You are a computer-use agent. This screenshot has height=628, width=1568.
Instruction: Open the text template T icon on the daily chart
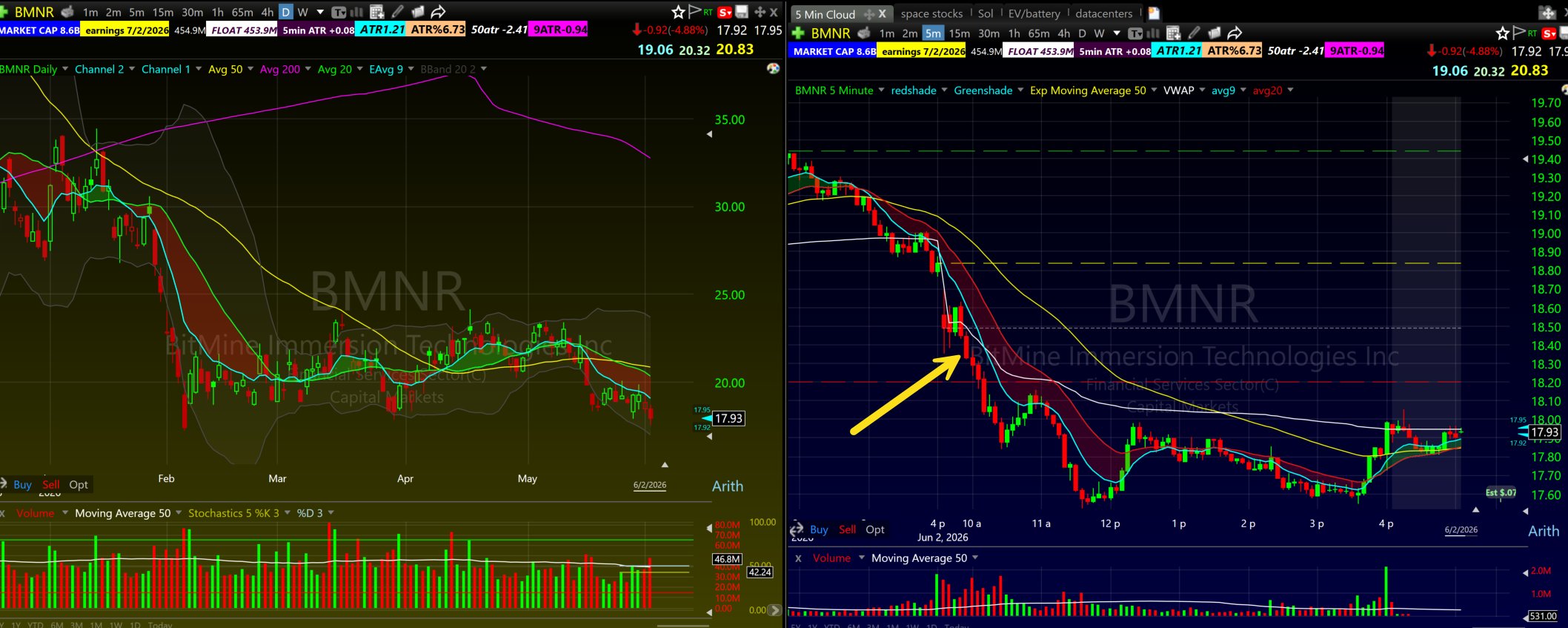(x=339, y=12)
